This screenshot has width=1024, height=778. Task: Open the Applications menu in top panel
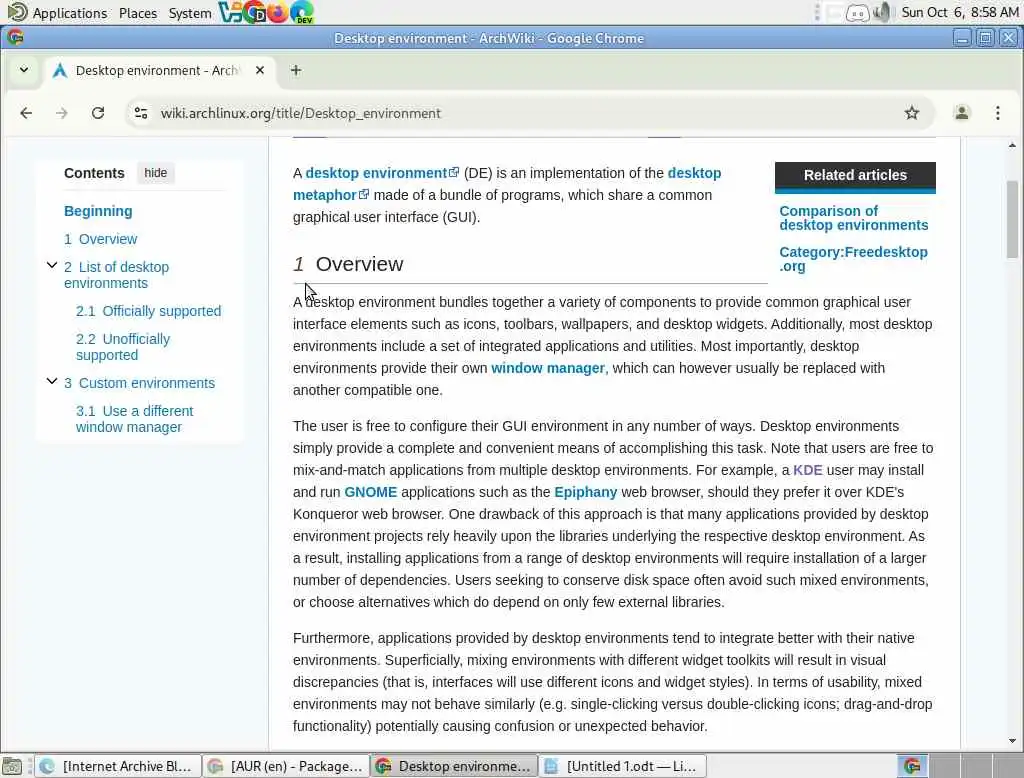click(x=57, y=13)
